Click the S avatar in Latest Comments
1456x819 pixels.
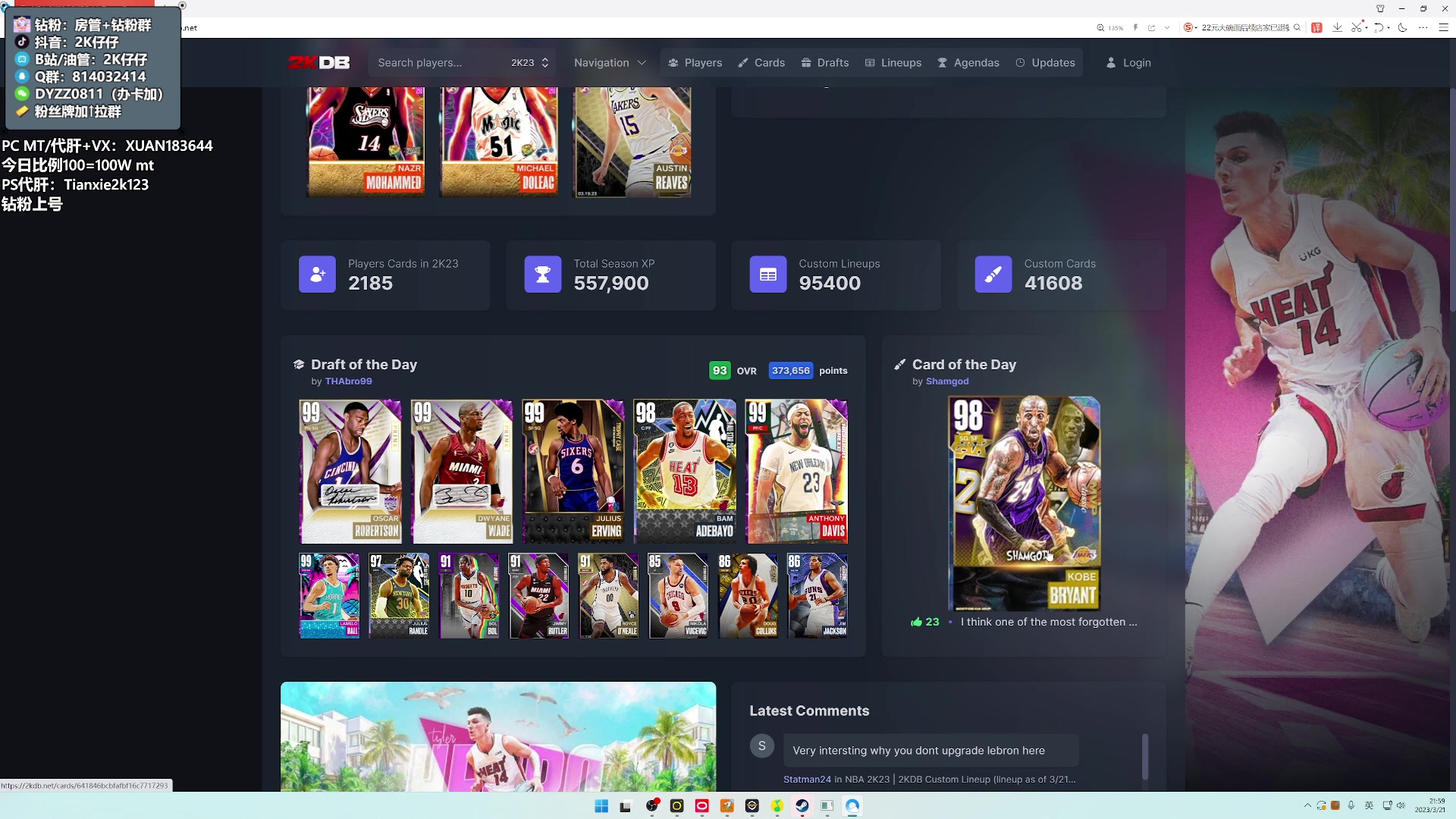(x=762, y=745)
